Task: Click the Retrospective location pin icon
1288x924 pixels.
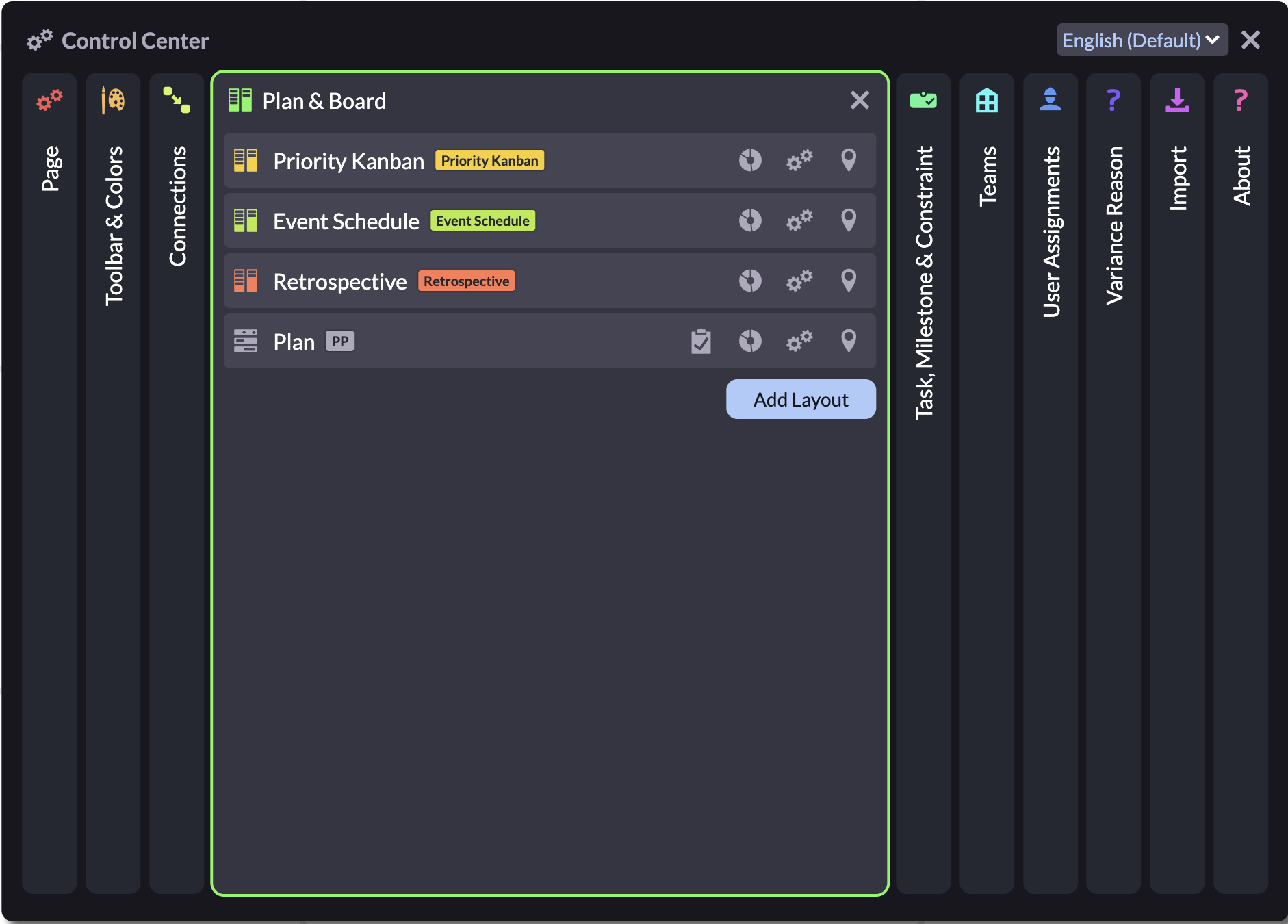Action: coord(849,281)
